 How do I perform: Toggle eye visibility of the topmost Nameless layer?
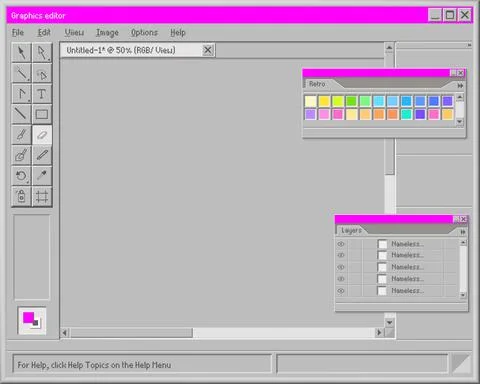pyautogui.click(x=341, y=244)
